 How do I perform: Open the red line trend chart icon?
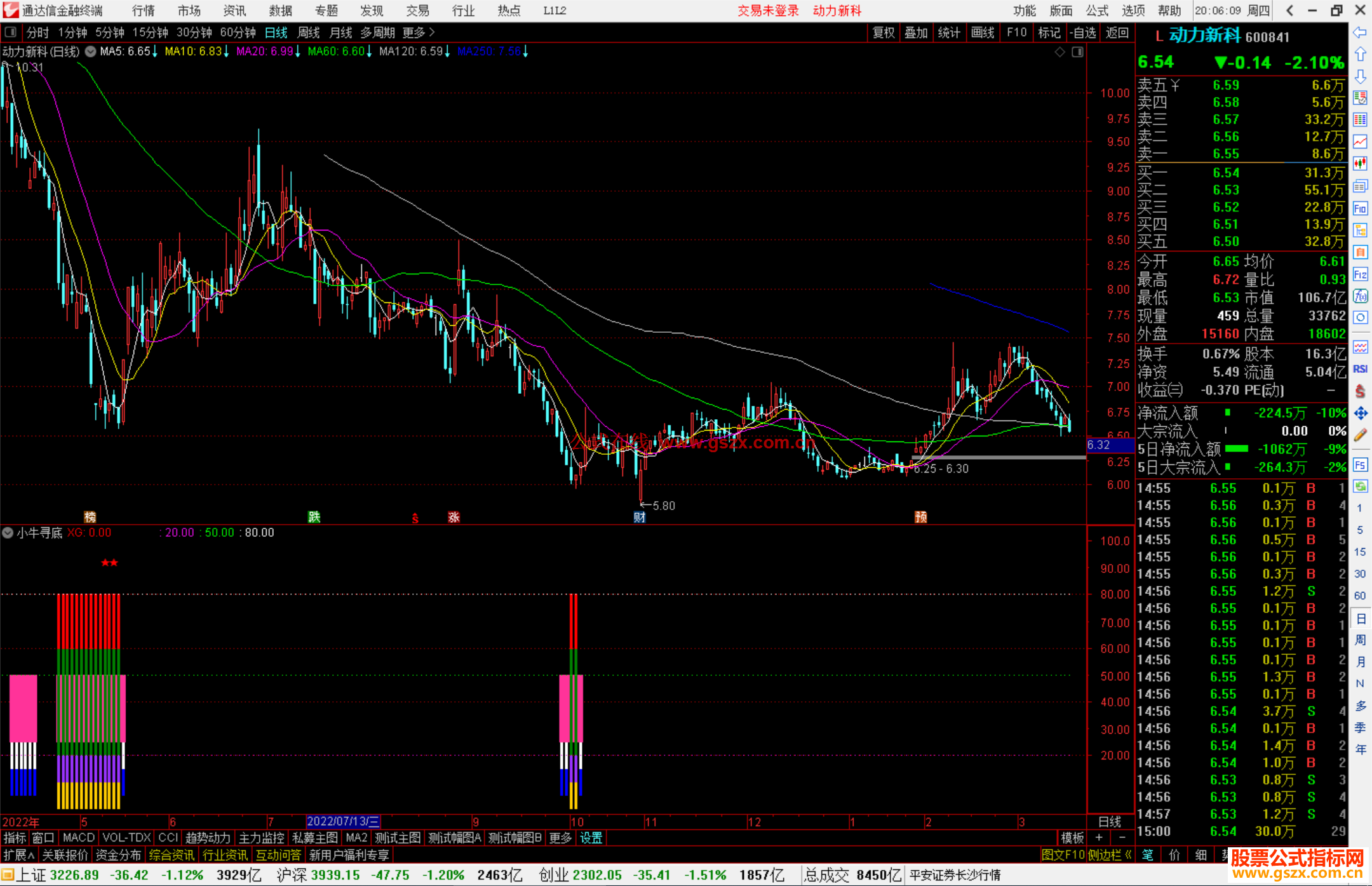point(1360,142)
